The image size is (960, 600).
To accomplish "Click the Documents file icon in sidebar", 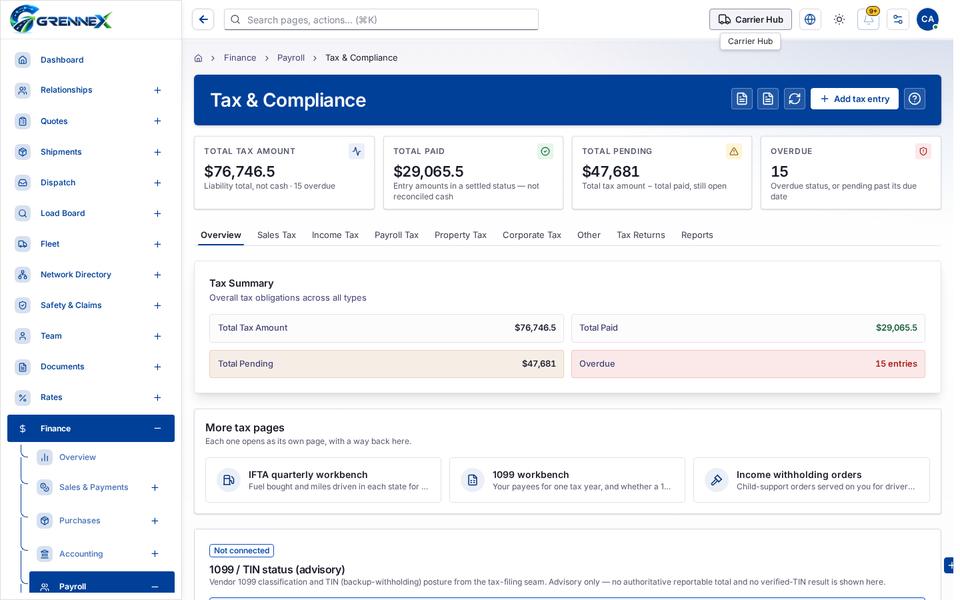I will click(x=23, y=367).
